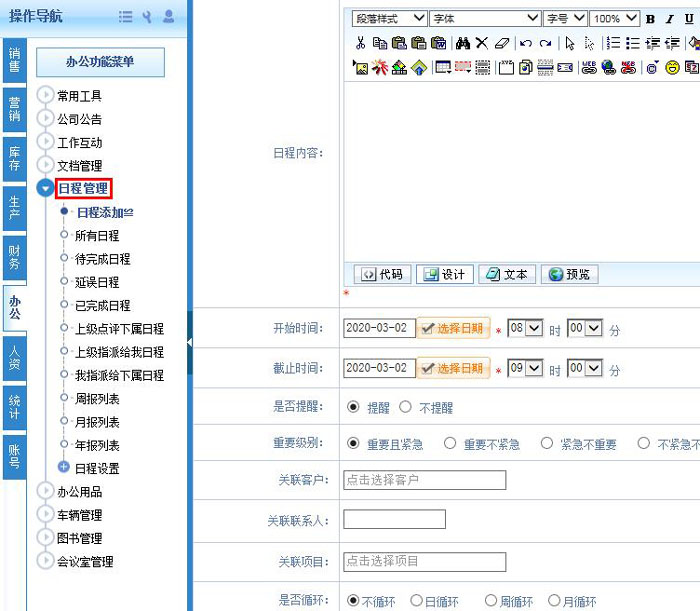The height and width of the screenshot is (611, 700).
Task: Click 选择日期 button for 截止时间
Action: tap(452, 368)
